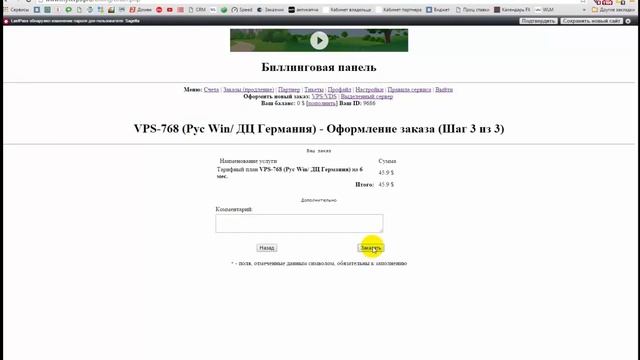Image resolution: width=640 pixels, height=360 pixels.
Task: Click the Итого total 45.9 $ value
Action: 386,185
